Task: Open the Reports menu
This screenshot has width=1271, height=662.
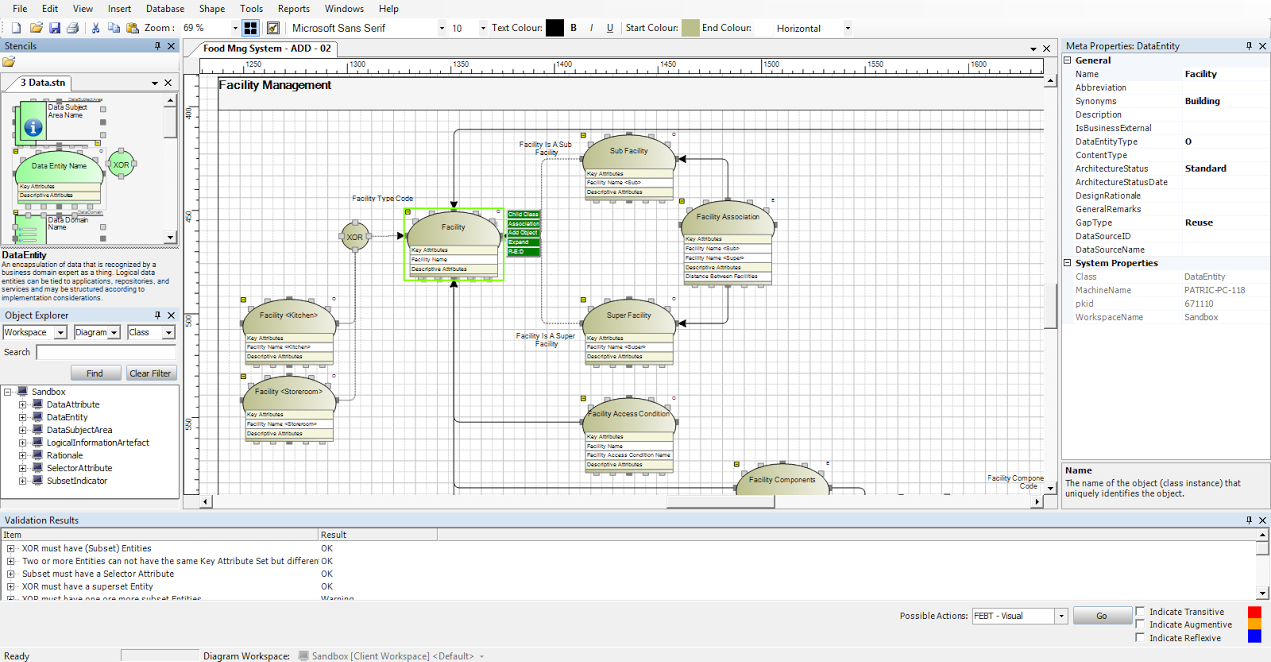Action: click(x=294, y=8)
